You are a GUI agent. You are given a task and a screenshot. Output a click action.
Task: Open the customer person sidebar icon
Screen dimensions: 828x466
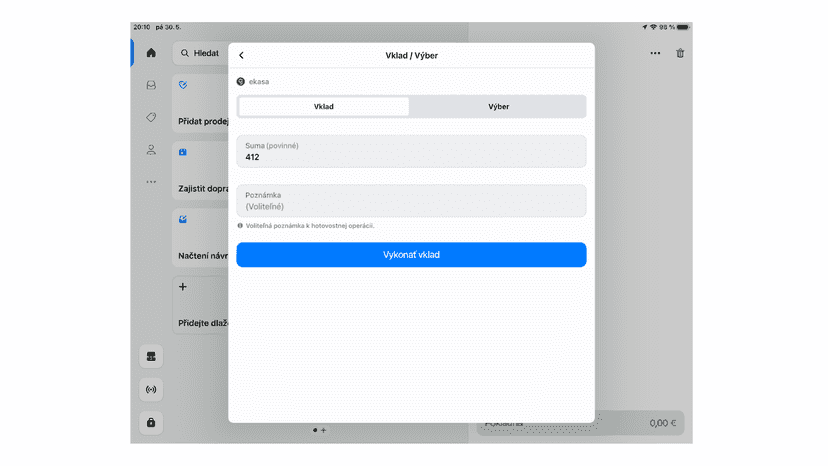151,150
